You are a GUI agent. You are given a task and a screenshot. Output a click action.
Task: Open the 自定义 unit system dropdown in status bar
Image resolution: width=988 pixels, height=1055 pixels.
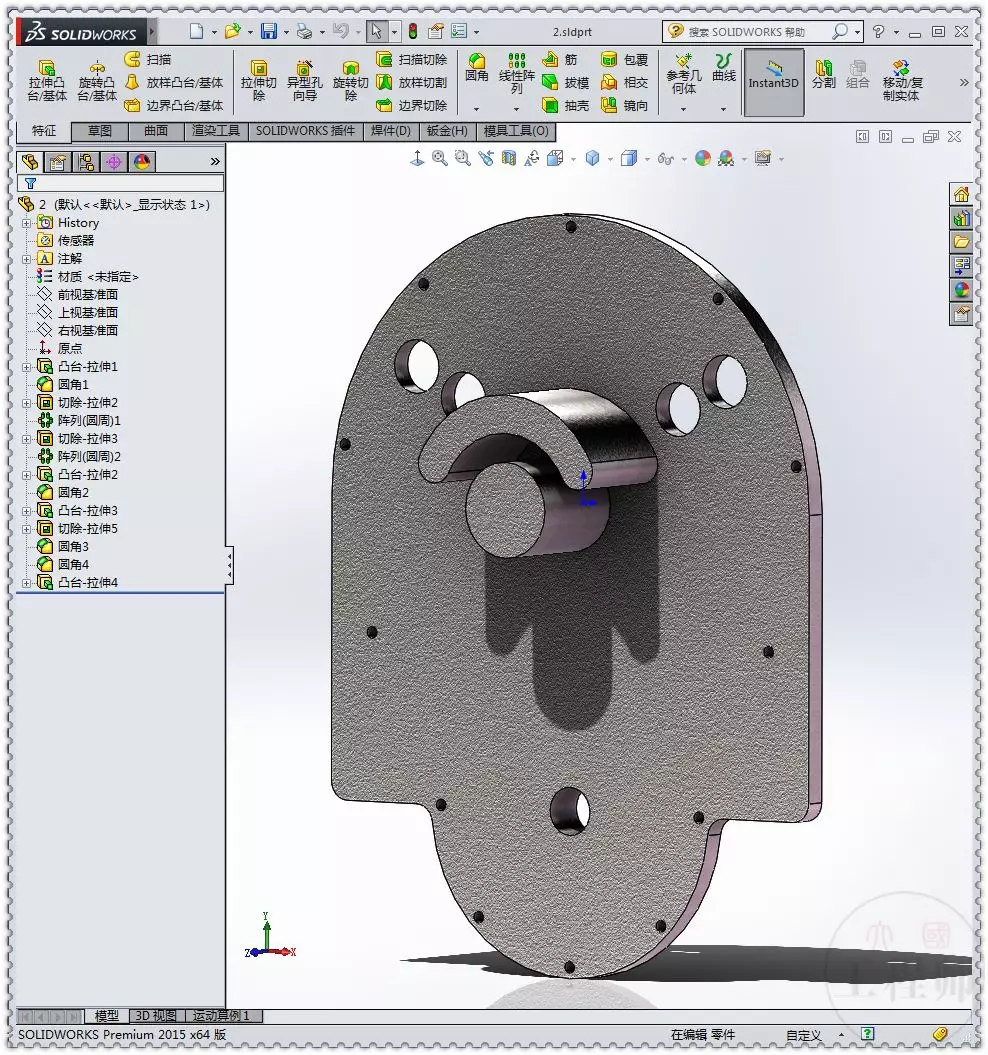[841, 1035]
